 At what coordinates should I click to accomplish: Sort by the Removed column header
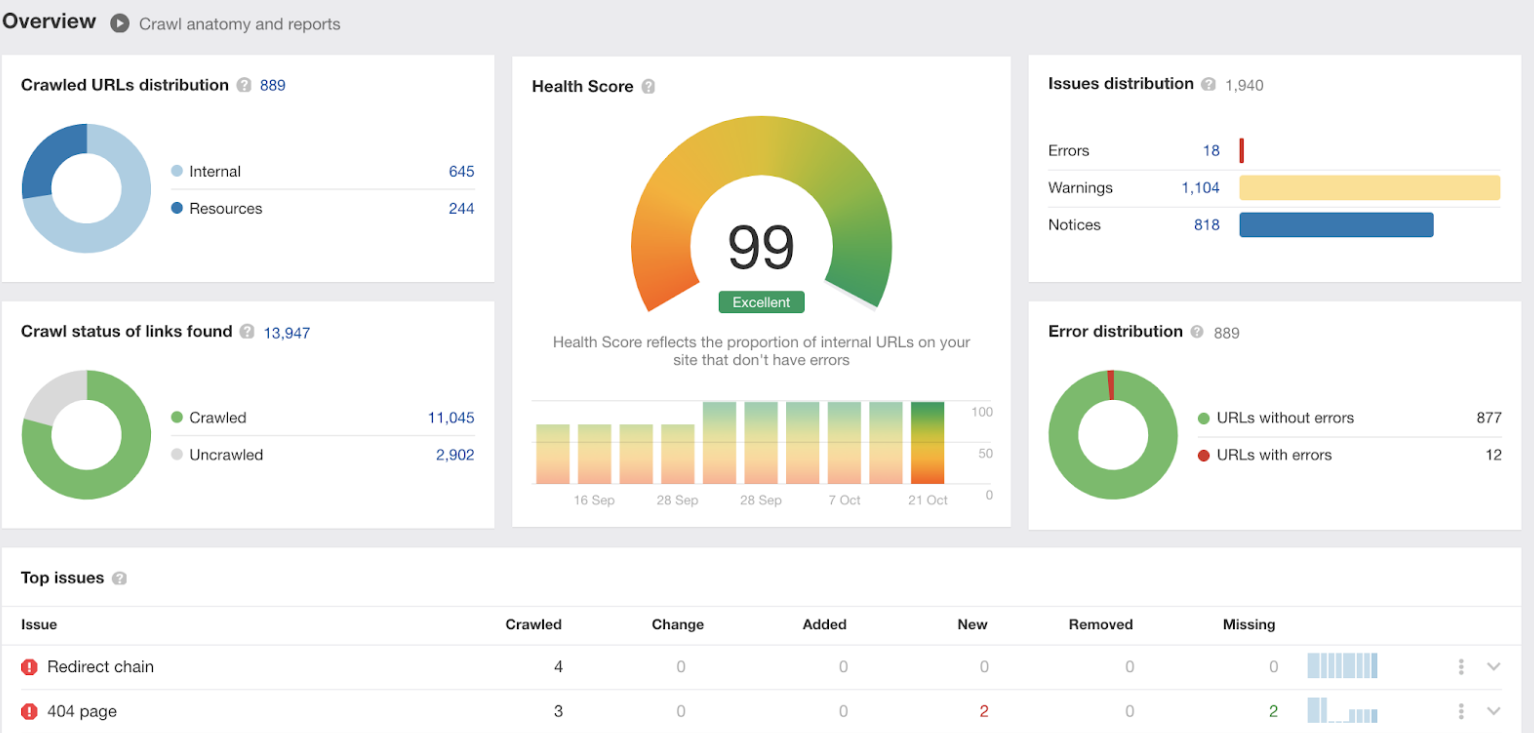(x=1101, y=625)
